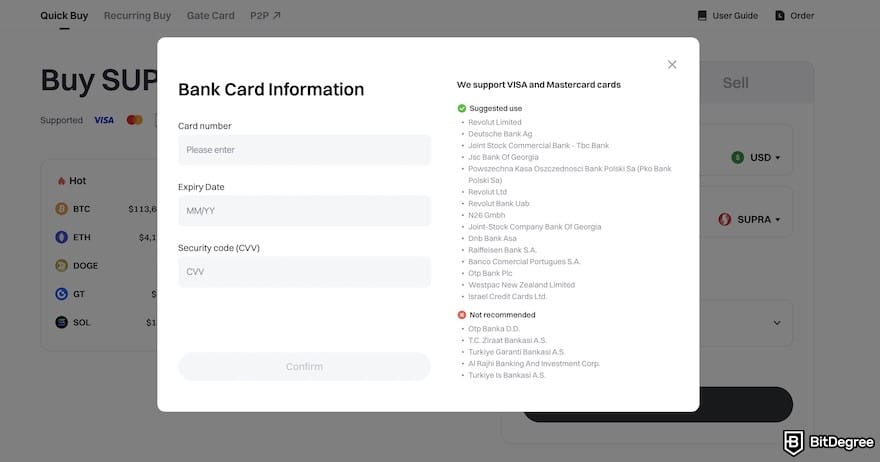This screenshot has height=462, width=880.
Task: Click the Card number input field
Action: coord(304,150)
